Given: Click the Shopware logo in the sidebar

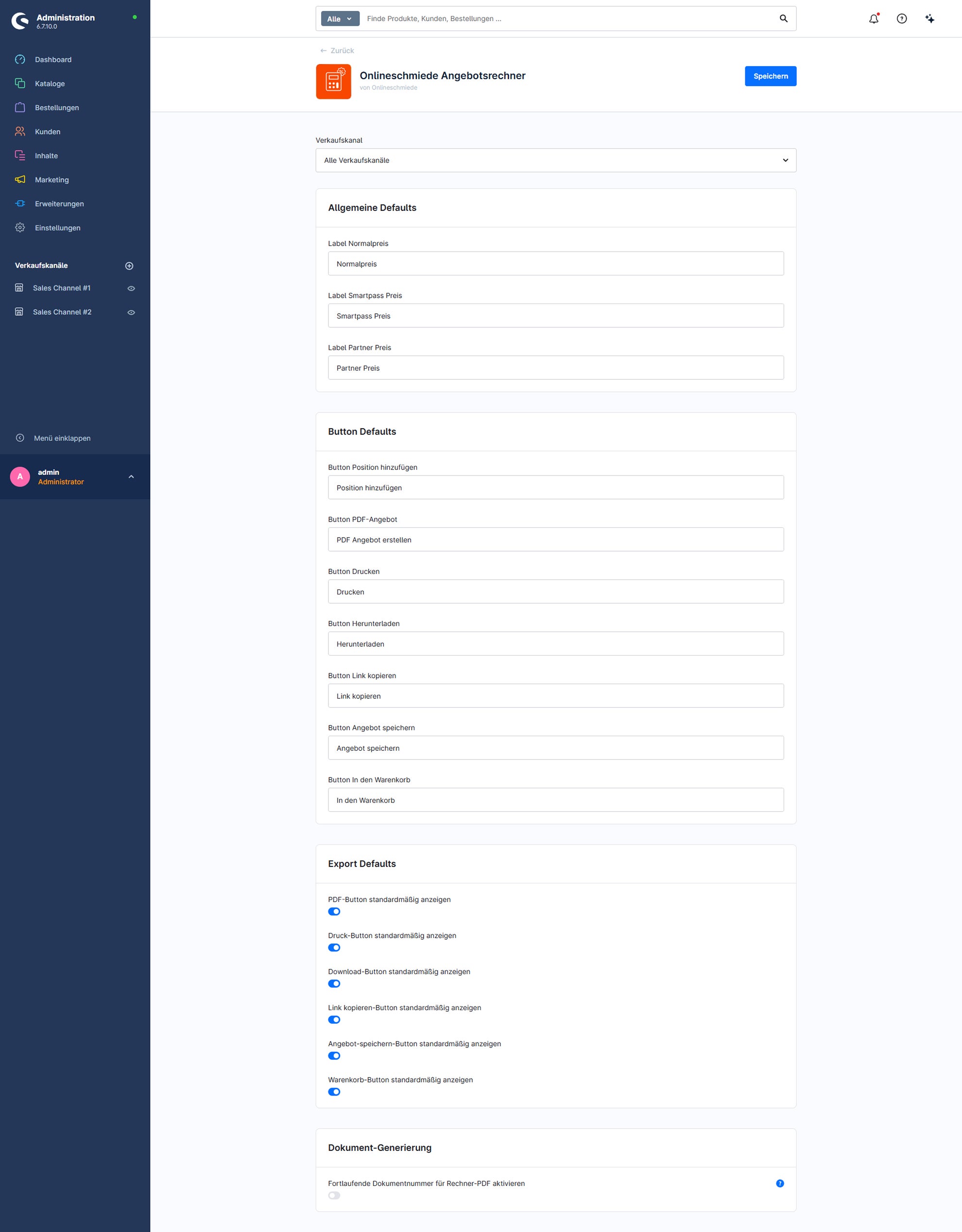Looking at the screenshot, I should pyautogui.click(x=20, y=21).
